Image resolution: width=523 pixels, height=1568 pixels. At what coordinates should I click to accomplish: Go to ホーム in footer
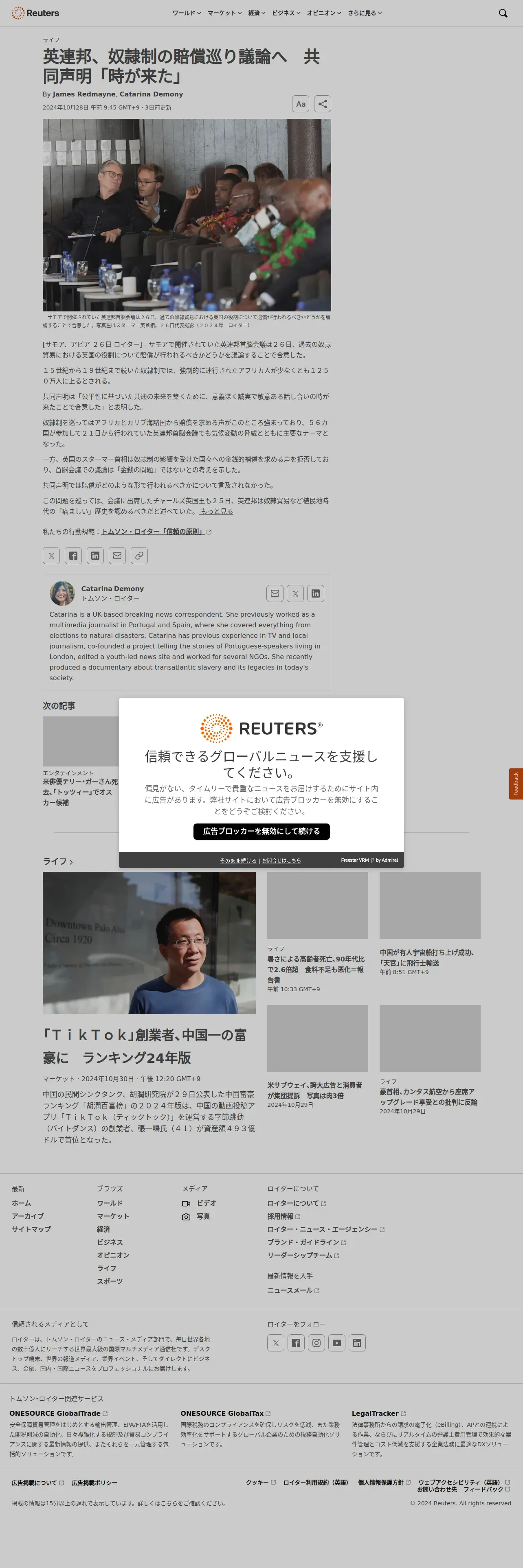click(21, 1203)
